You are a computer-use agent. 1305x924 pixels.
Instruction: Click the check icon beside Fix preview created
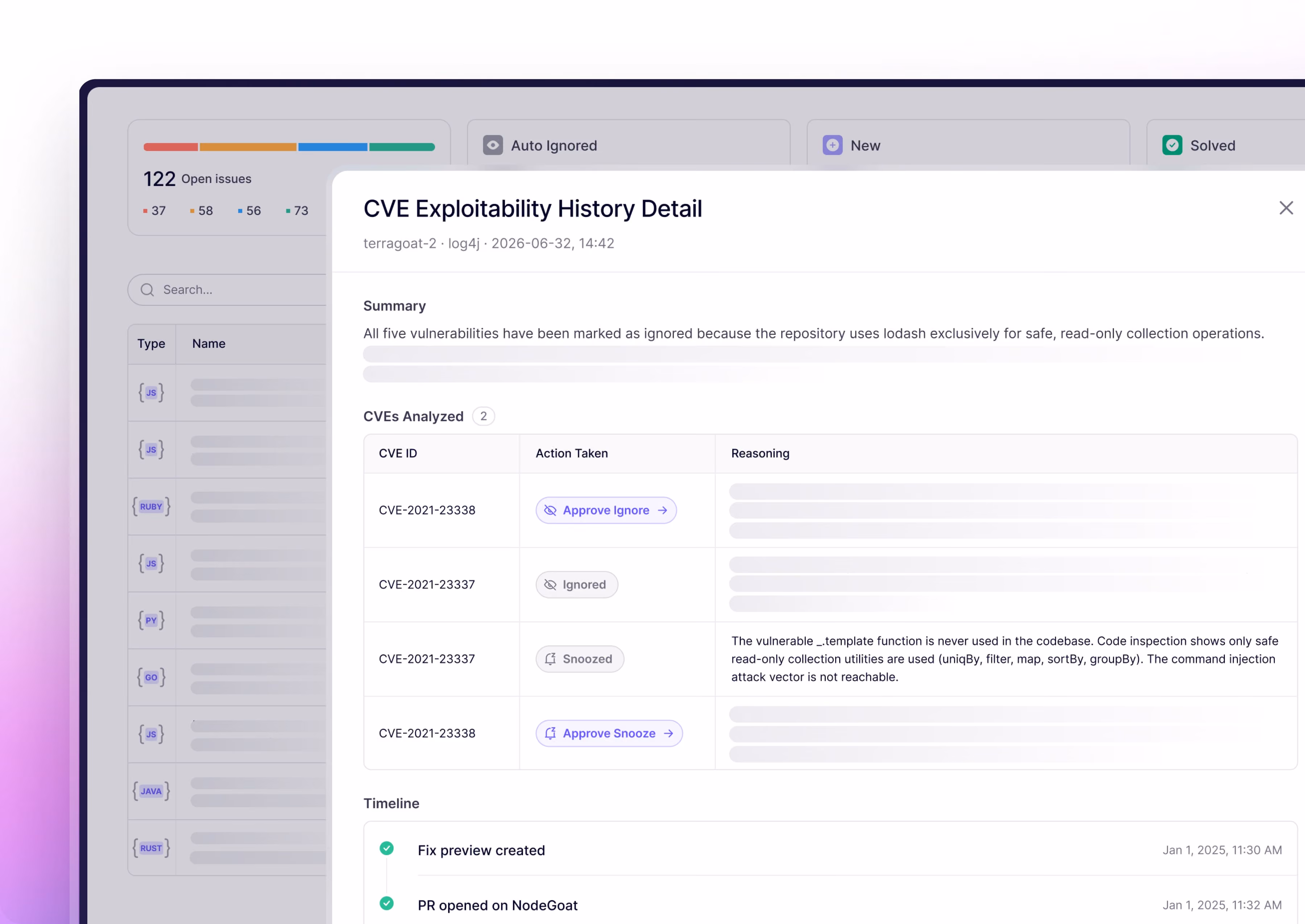386,848
